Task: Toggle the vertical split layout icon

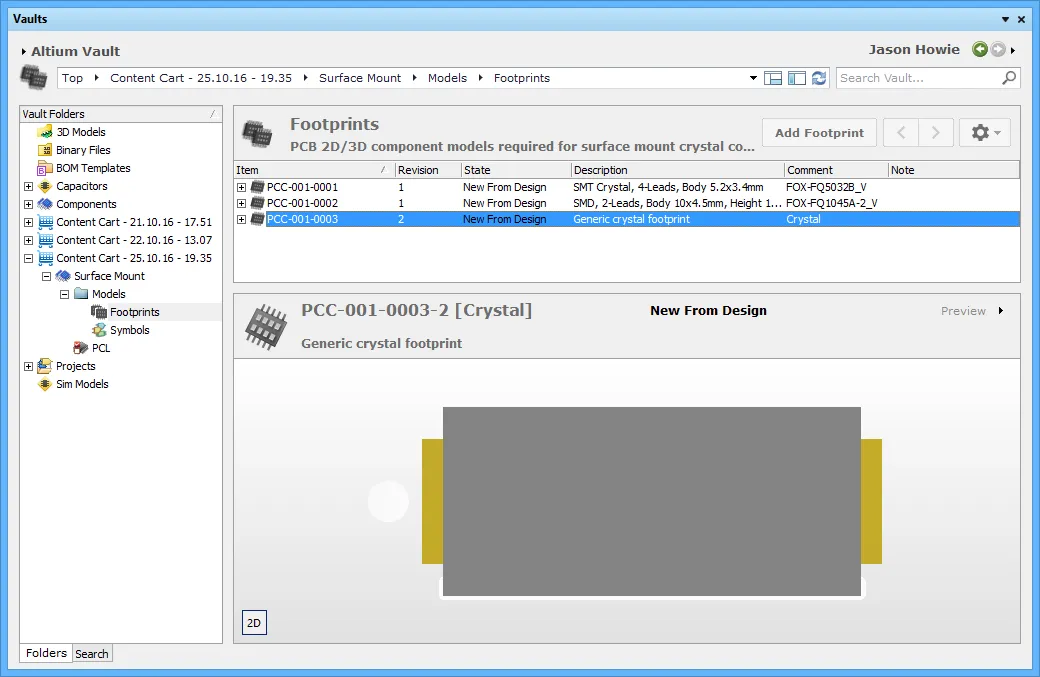Action: (x=797, y=78)
